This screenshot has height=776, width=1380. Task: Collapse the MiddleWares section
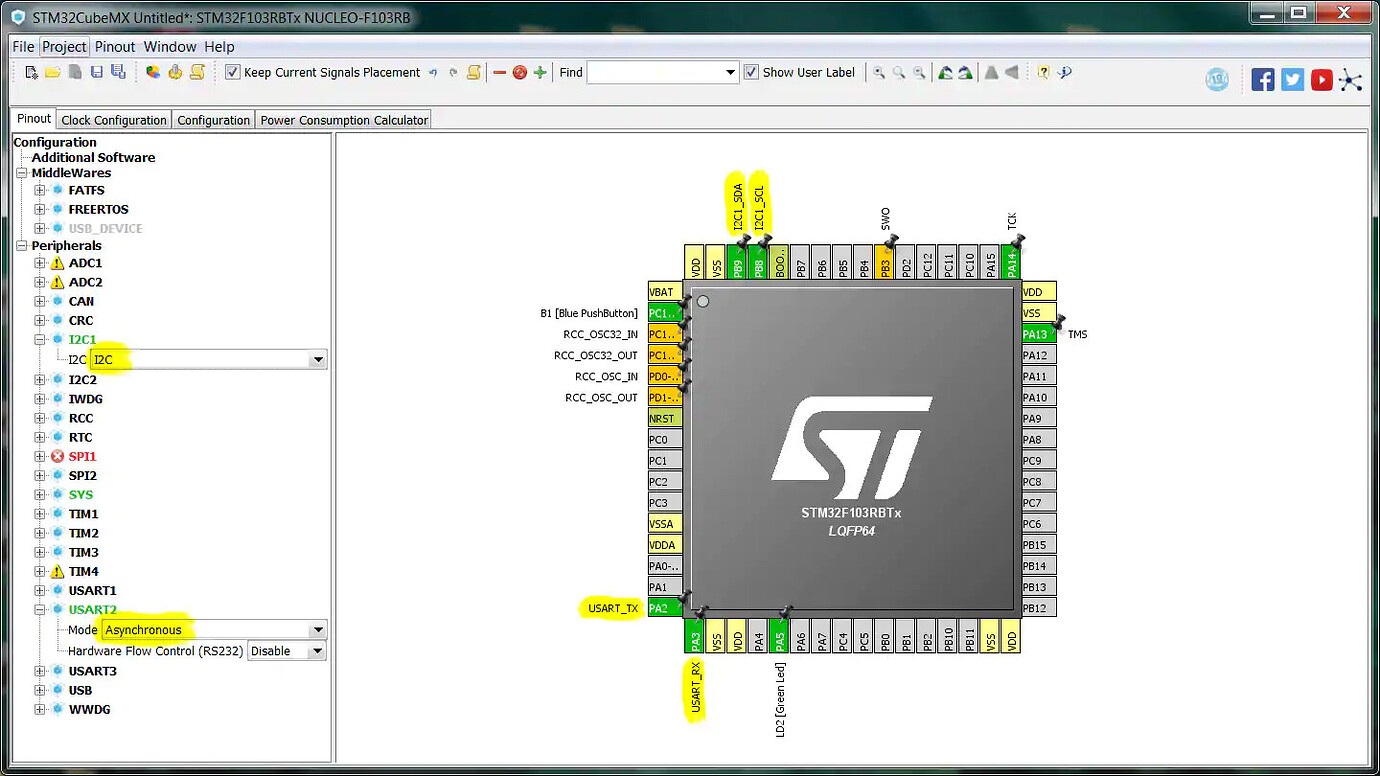click(x=21, y=172)
